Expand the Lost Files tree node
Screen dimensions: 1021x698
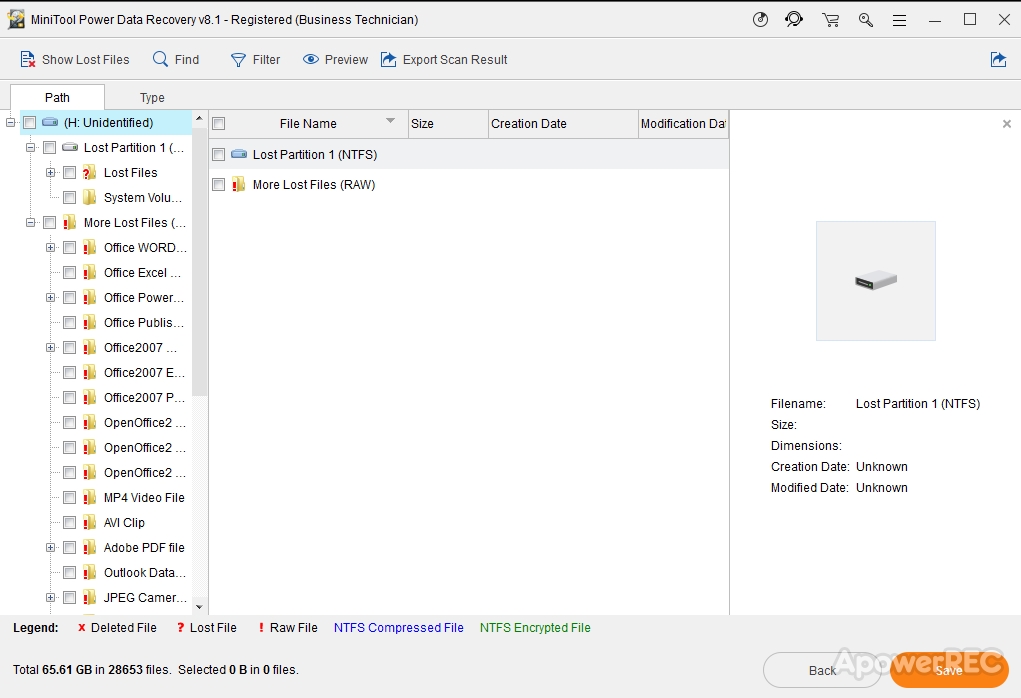pyautogui.click(x=50, y=173)
